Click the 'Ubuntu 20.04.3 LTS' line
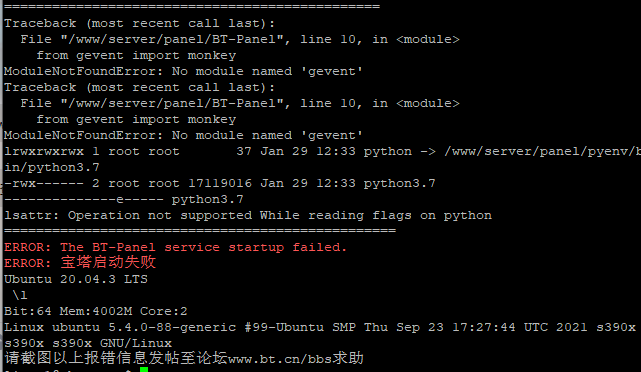Screen dimensions: 641x372 click(x=76, y=279)
